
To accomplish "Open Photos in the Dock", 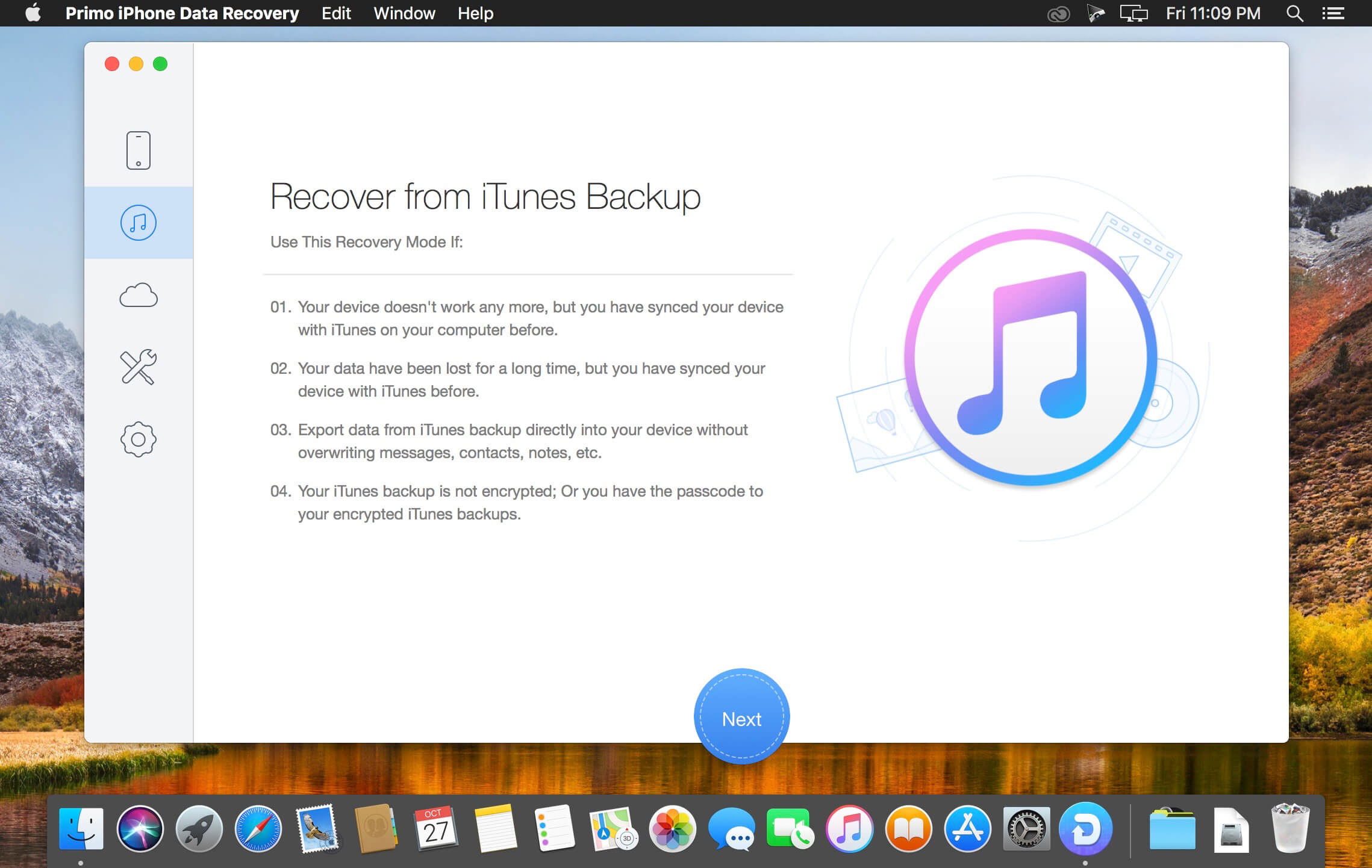I will [x=672, y=829].
